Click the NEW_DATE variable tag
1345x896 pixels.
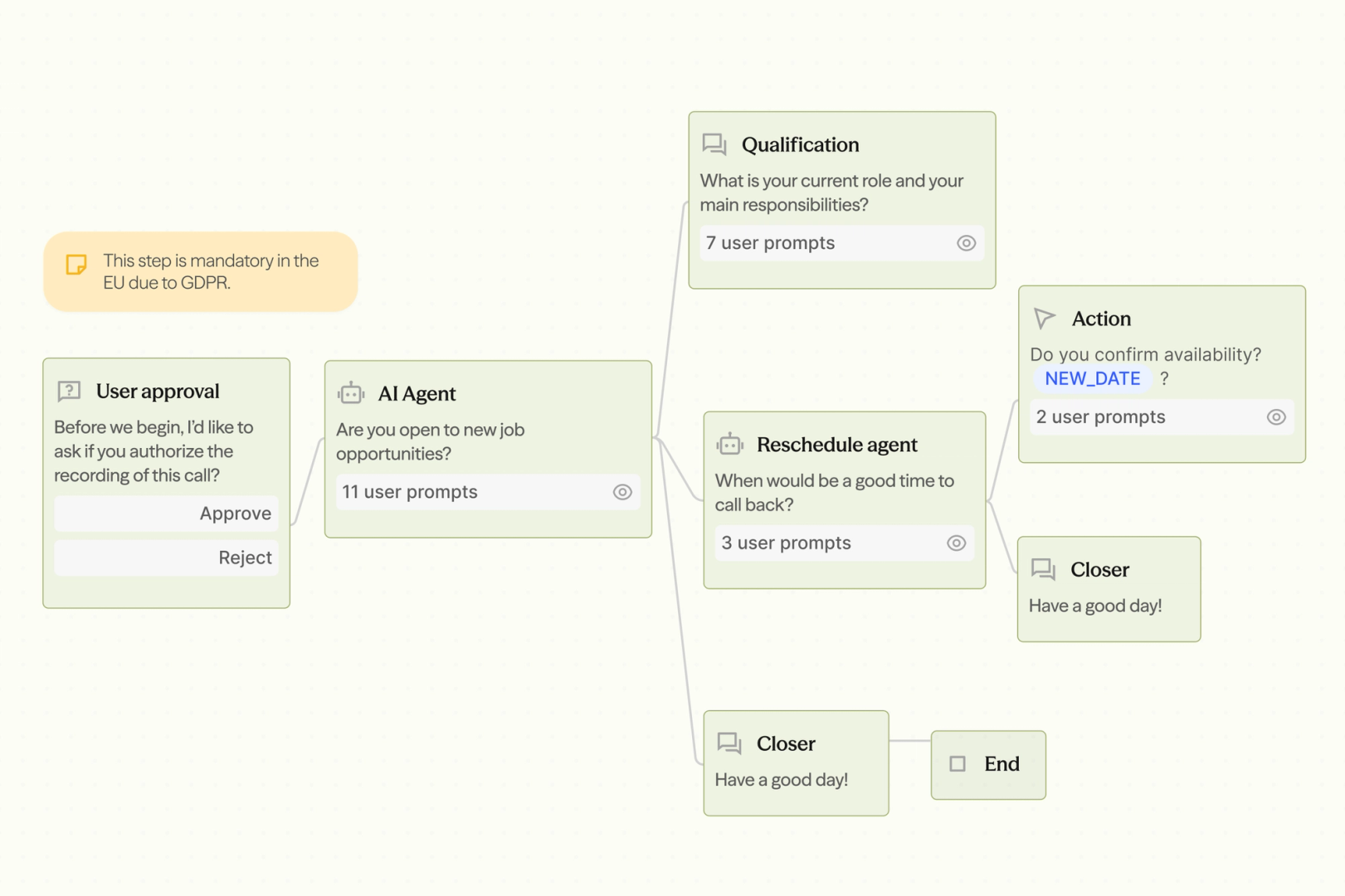pos(1092,378)
